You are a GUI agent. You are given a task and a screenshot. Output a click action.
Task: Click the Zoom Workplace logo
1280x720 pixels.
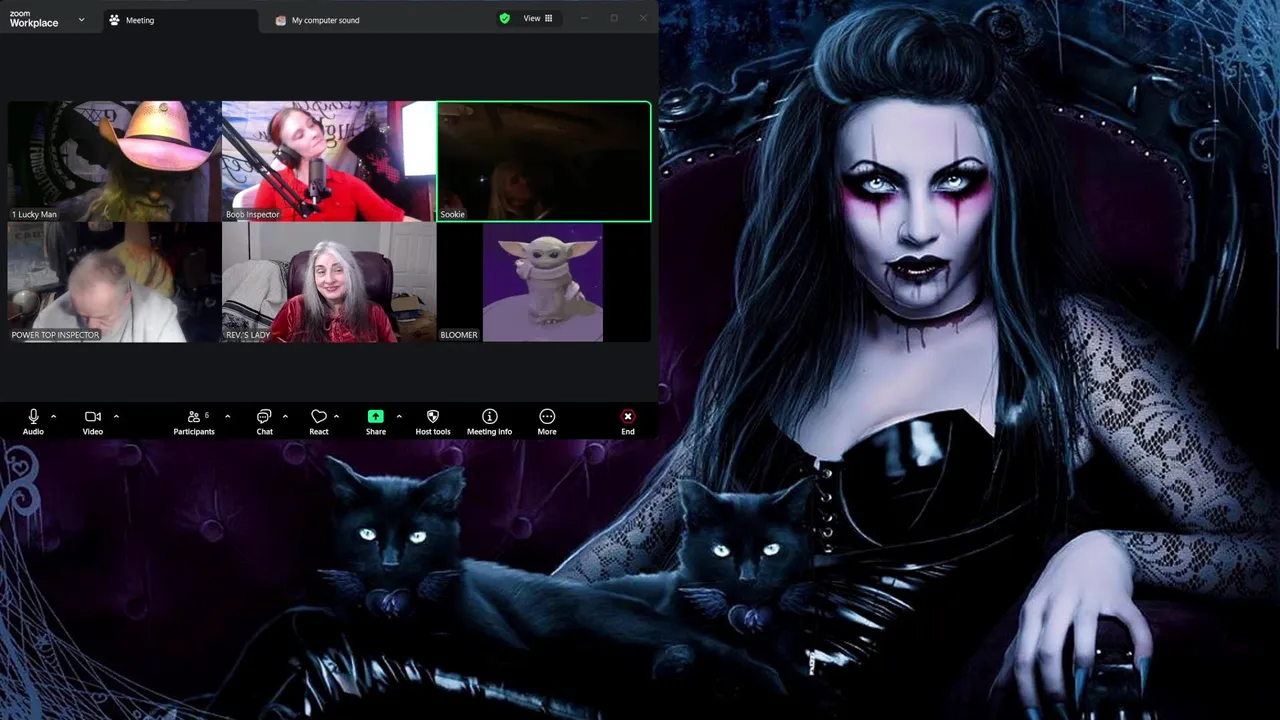[x=34, y=20]
